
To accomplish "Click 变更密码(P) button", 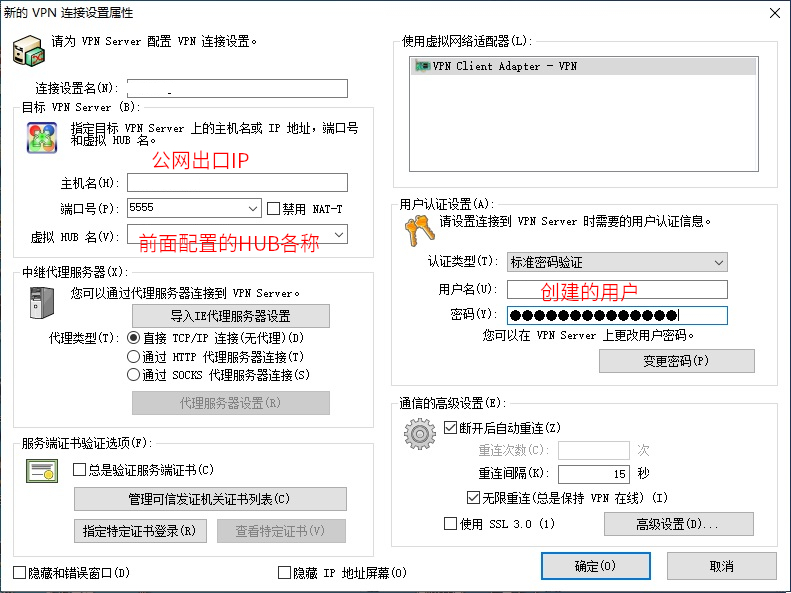I will click(x=676, y=361).
